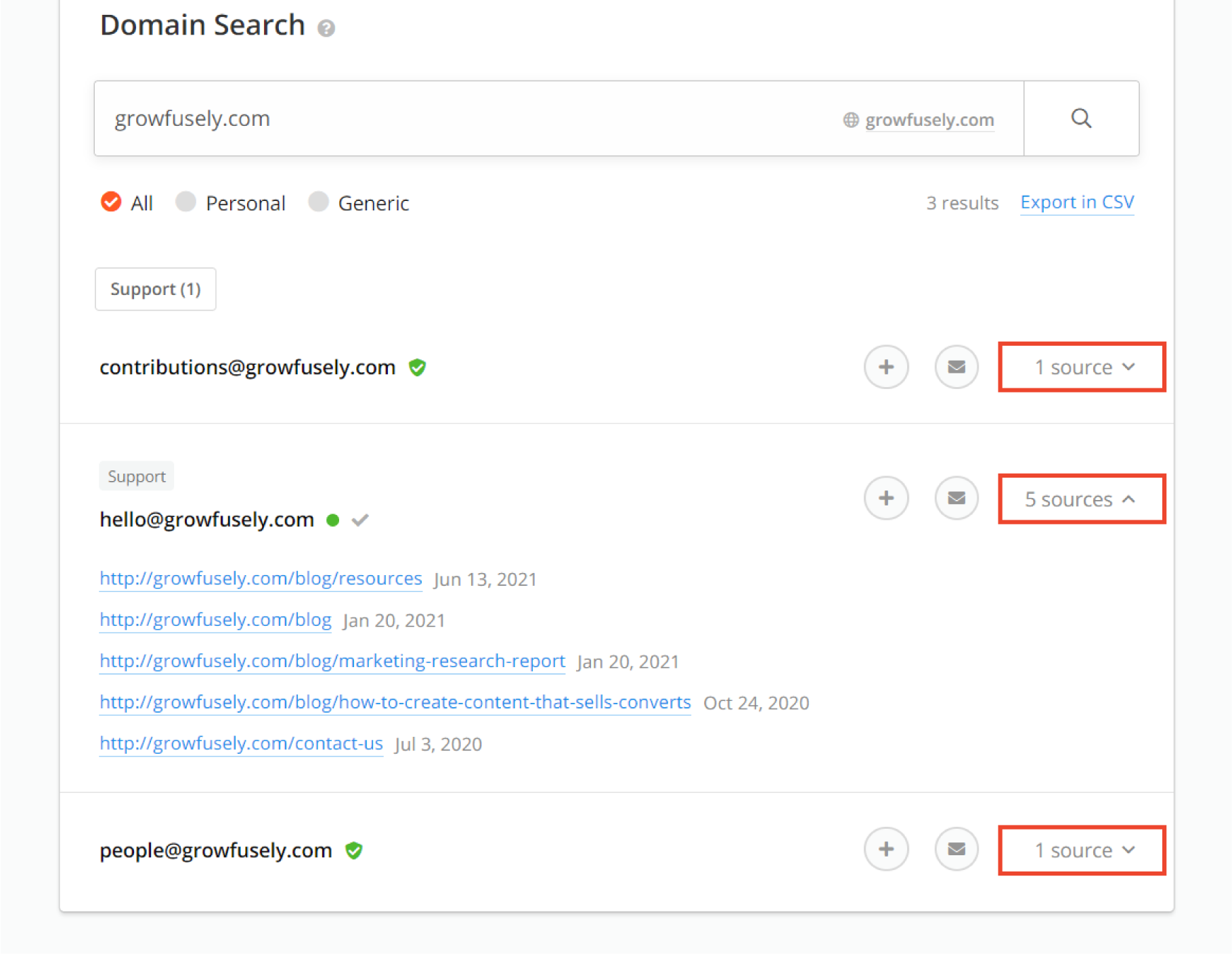The height and width of the screenshot is (954, 1232).
Task: Open email composer for contributions@growfusely.com
Action: point(956,367)
